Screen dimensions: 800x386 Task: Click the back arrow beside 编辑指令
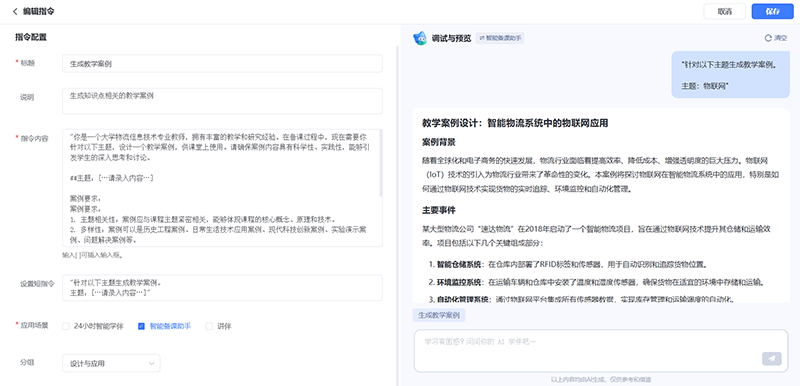(15, 11)
